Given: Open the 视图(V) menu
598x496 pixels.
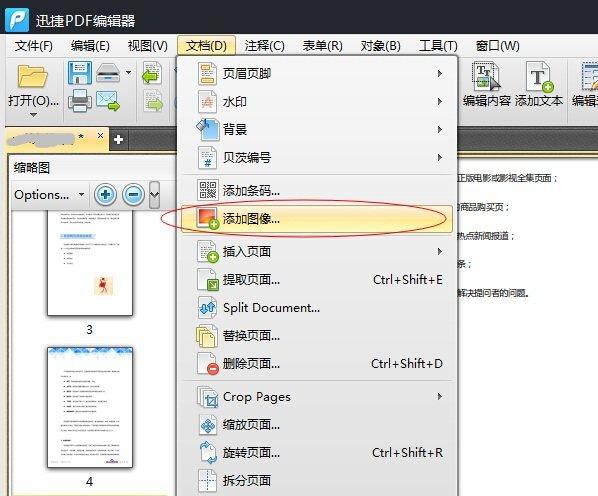Looking at the screenshot, I should pos(148,46).
